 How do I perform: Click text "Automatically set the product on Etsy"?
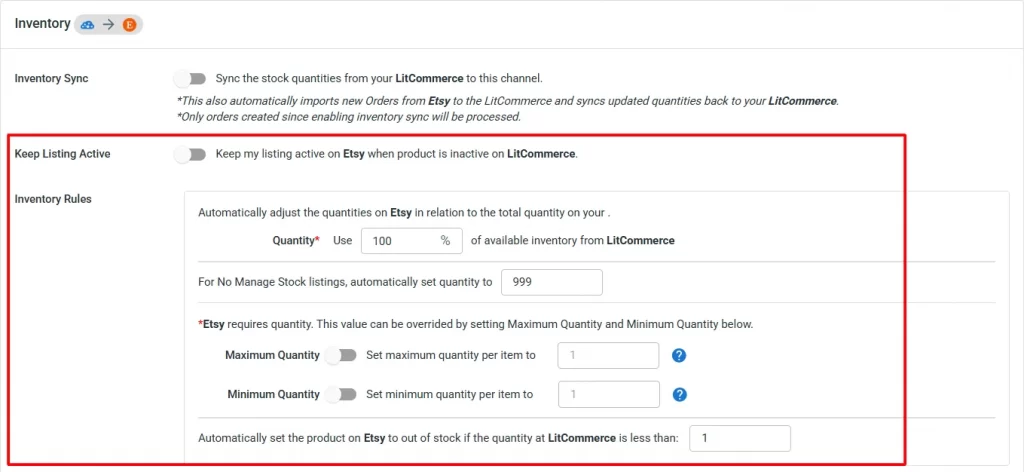[x=292, y=439]
